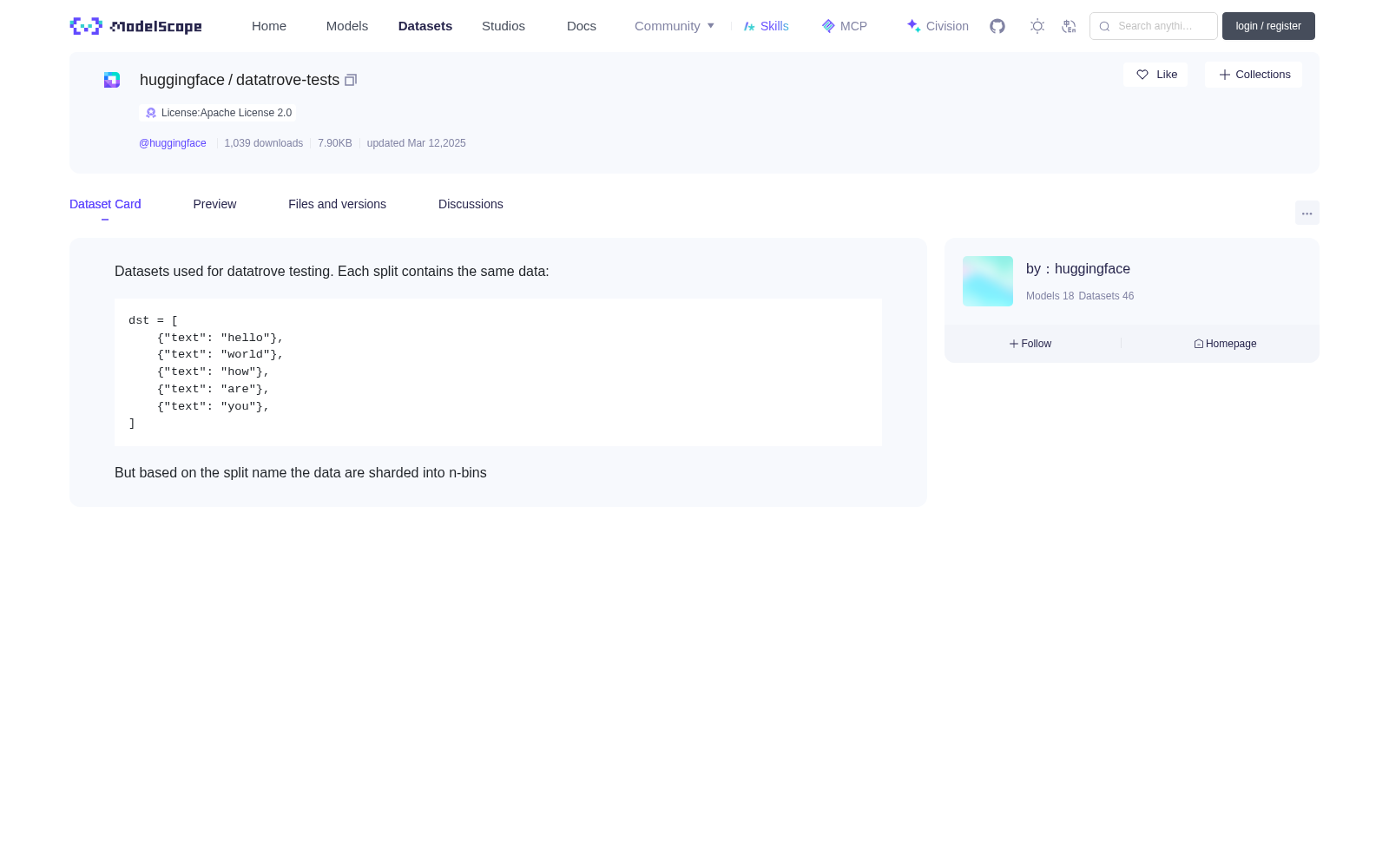Click the updated Mar 12,2025 text

(417, 143)
